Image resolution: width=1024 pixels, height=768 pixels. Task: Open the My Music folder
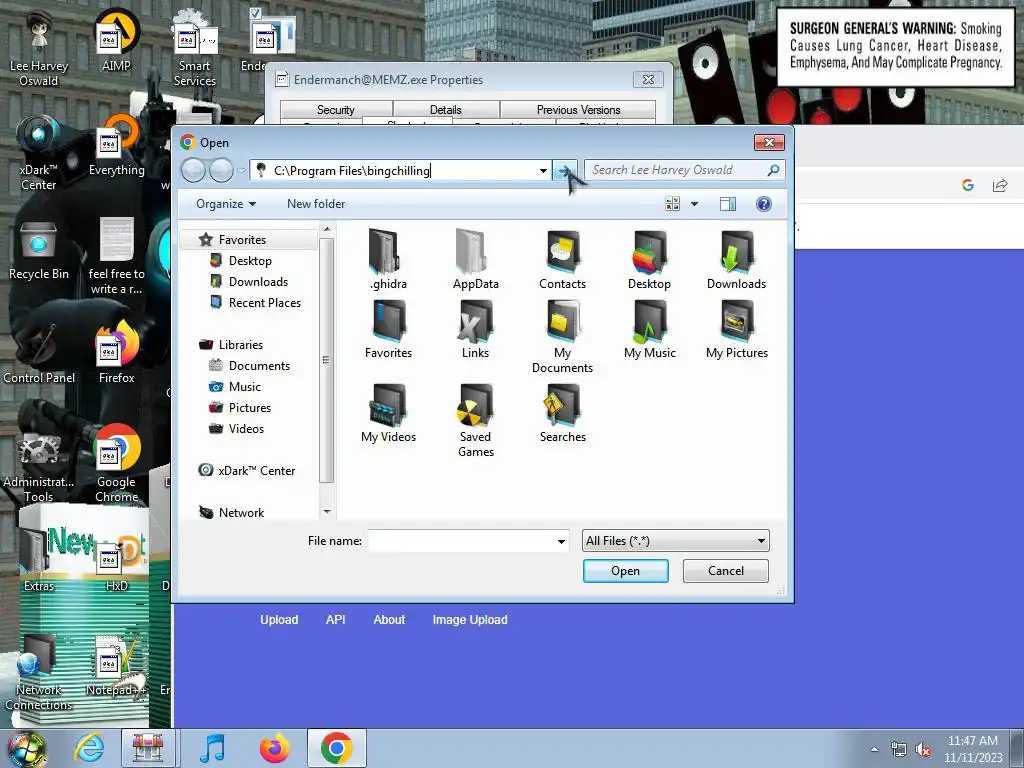[x=649, y=328]
